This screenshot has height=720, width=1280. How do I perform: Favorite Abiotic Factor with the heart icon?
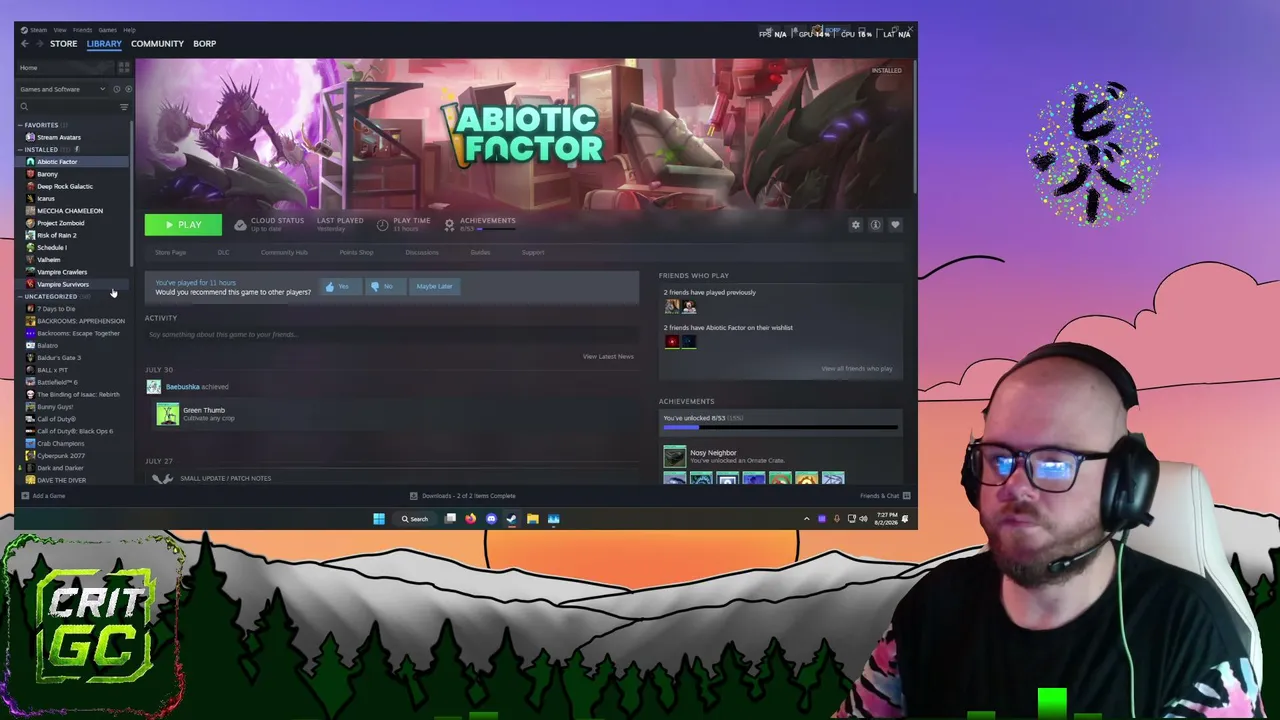pyautogui.click(x=895, y=225)
